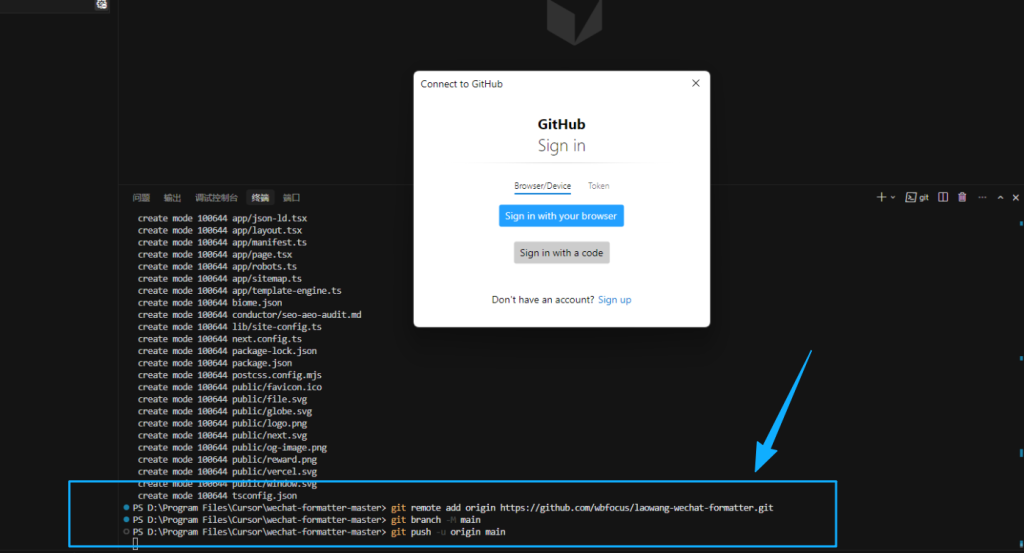
Task: Switch to the Browser/Device tab
Action: pos(542,186)
